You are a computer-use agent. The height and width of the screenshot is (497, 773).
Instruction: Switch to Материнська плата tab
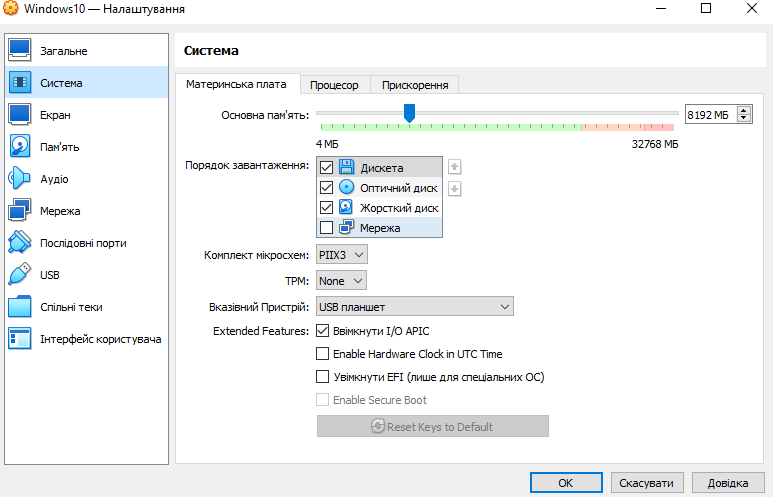tap(236, 84)
